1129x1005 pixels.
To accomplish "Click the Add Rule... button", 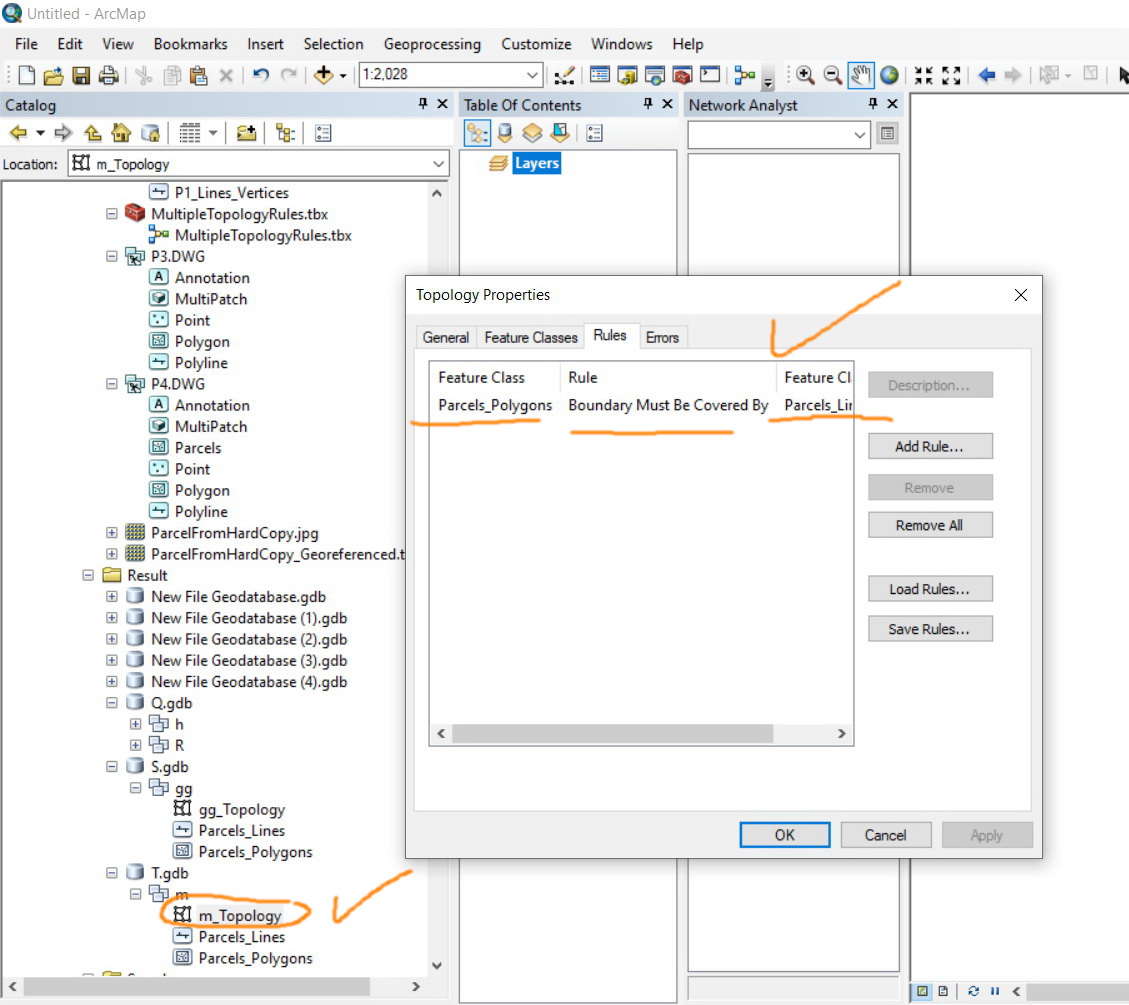I will 930,446.
